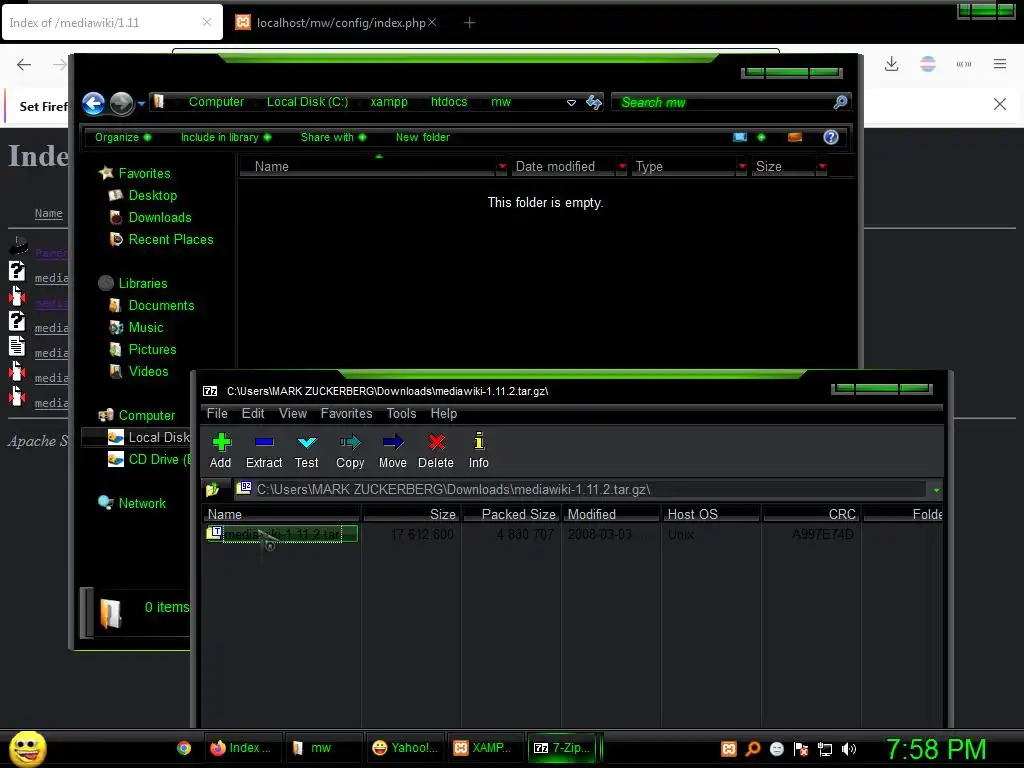Image resolution: width=1024 pixels, height=768 pixels.
Task: Click the 7-Zip address path field
Action: (581, 489)
